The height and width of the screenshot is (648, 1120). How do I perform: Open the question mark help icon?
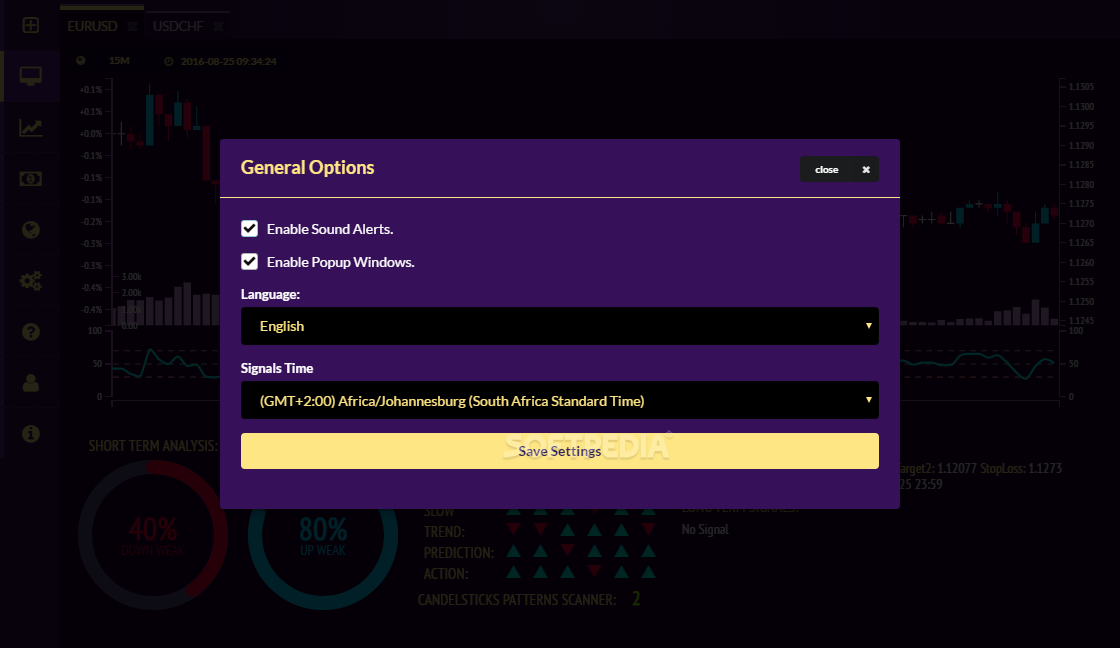[31, 332]
